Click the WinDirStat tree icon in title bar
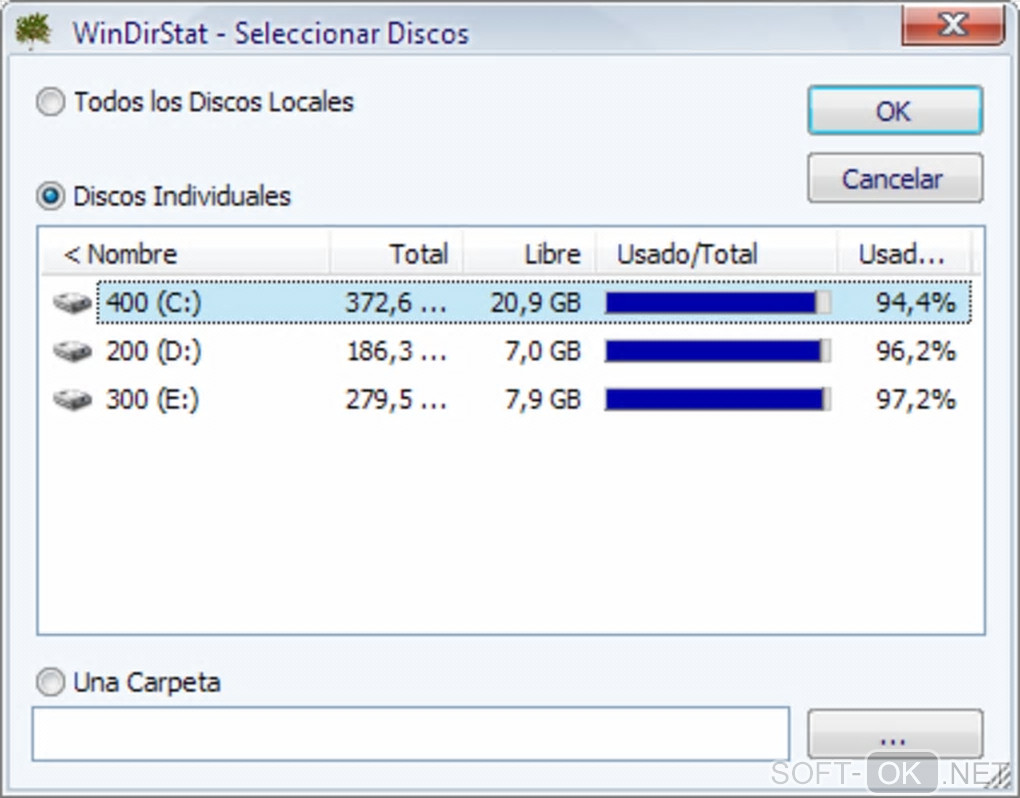 33,31
